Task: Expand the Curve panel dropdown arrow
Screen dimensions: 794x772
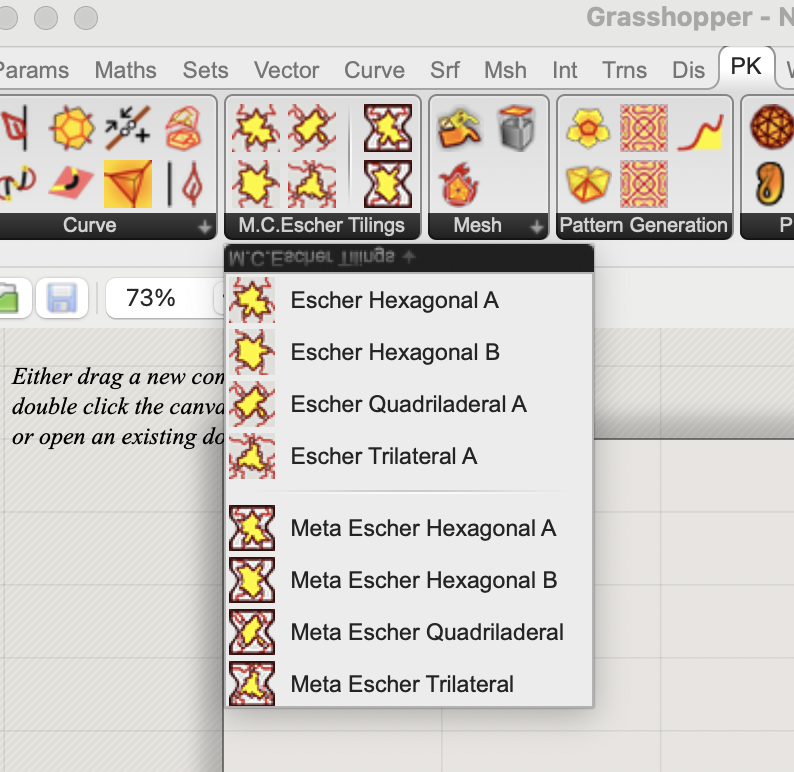Action: point(205,227)
